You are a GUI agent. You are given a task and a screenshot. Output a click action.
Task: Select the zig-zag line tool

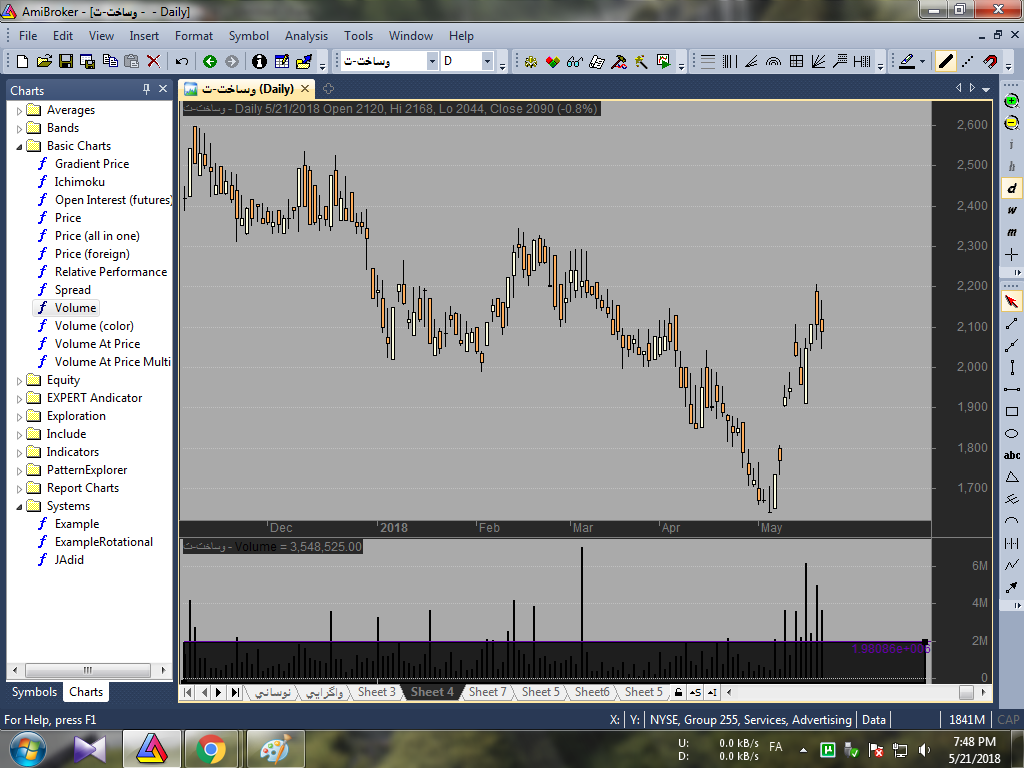pos(1012,565)
